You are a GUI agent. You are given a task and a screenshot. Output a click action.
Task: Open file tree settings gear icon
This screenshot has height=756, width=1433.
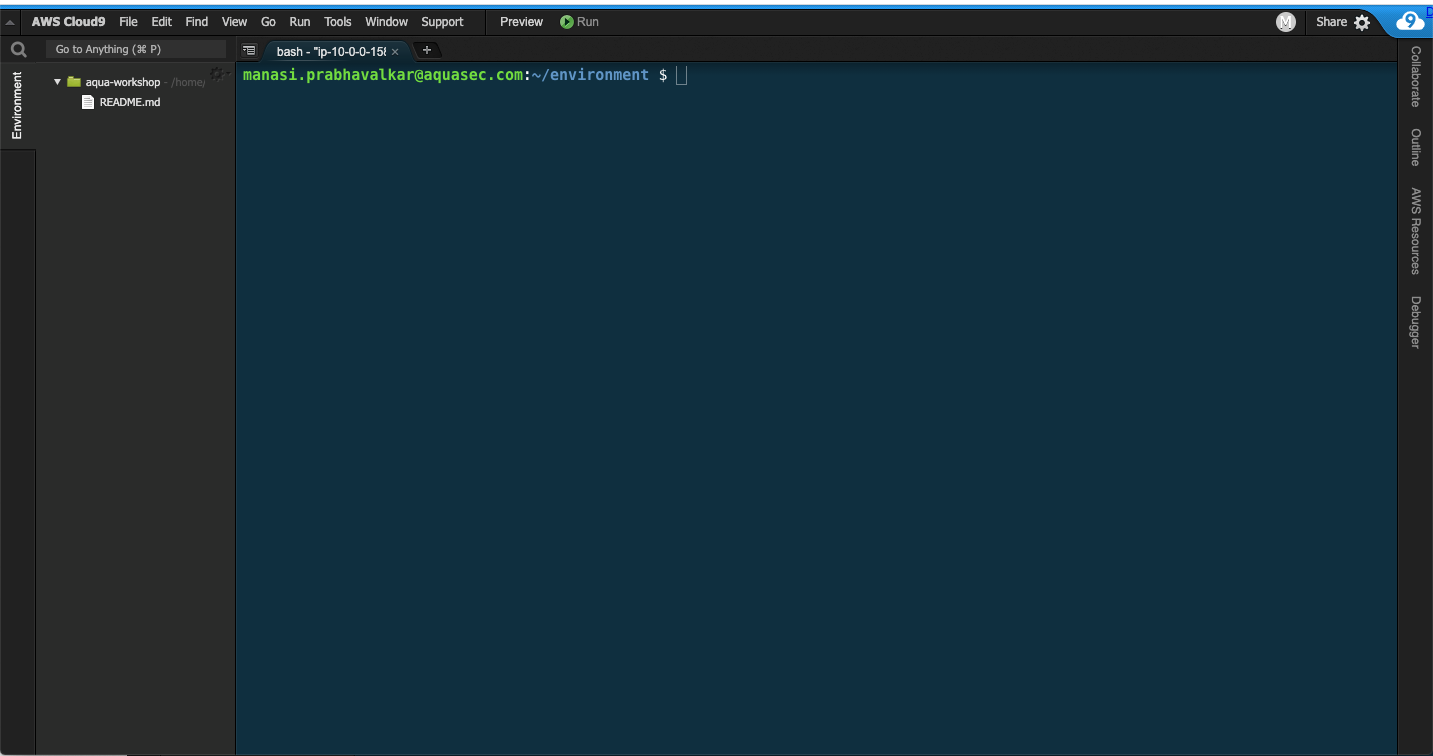coord(217,73)
